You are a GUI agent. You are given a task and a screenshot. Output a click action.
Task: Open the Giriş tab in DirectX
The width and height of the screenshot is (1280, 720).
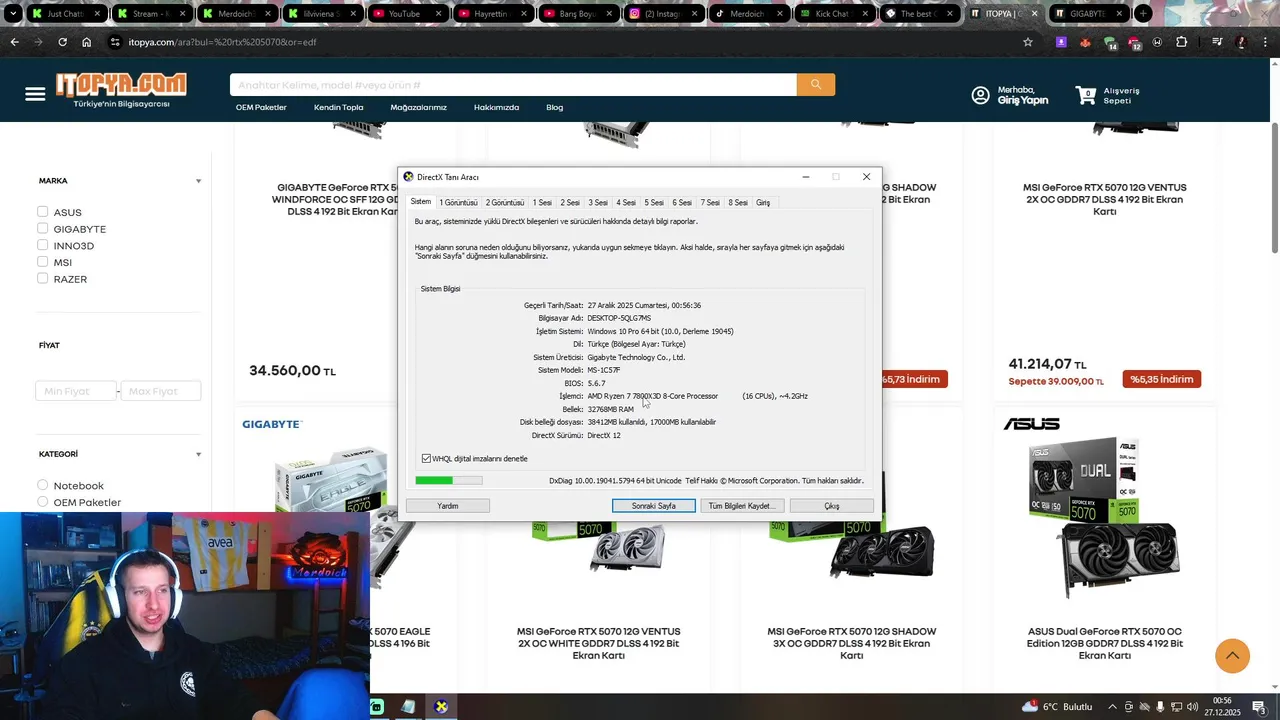tap(763, 203)
